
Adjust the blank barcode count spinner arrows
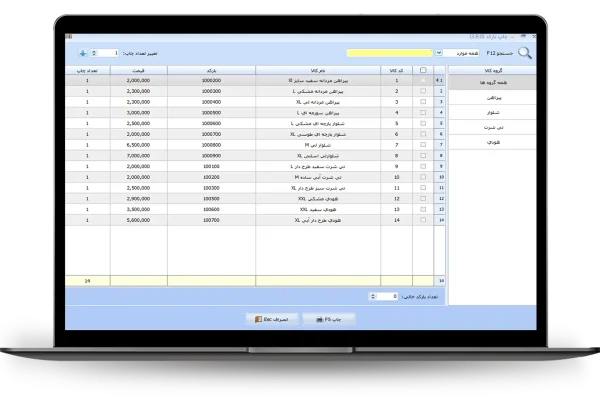373,296
